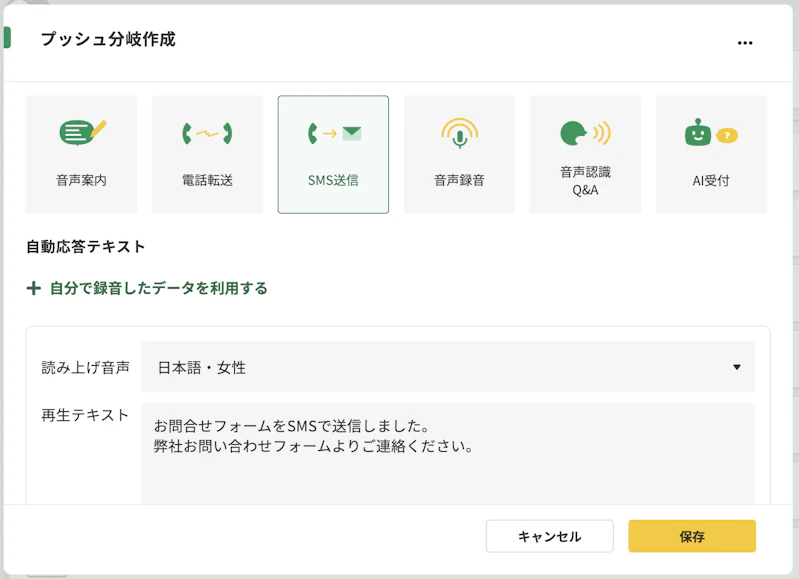
Task: Switch to the 電話転送 tile label
Action: 207,180
